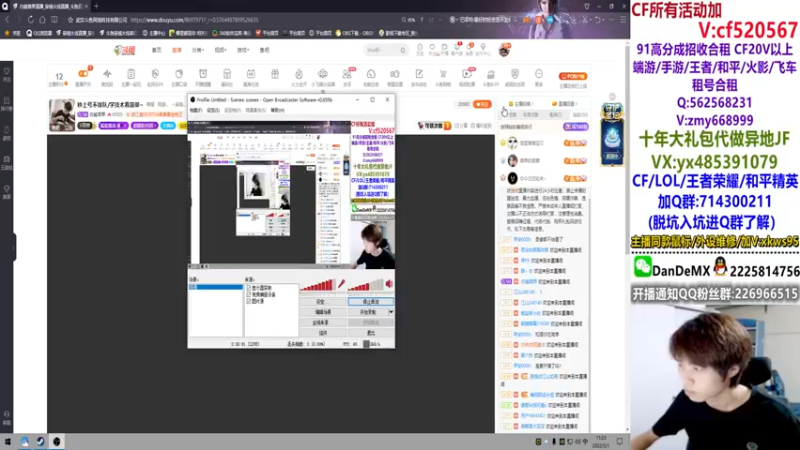Click the microphone icon in OBS window
Image resolution: width=800 pixels, height=450 pixels.
(341, 284)
